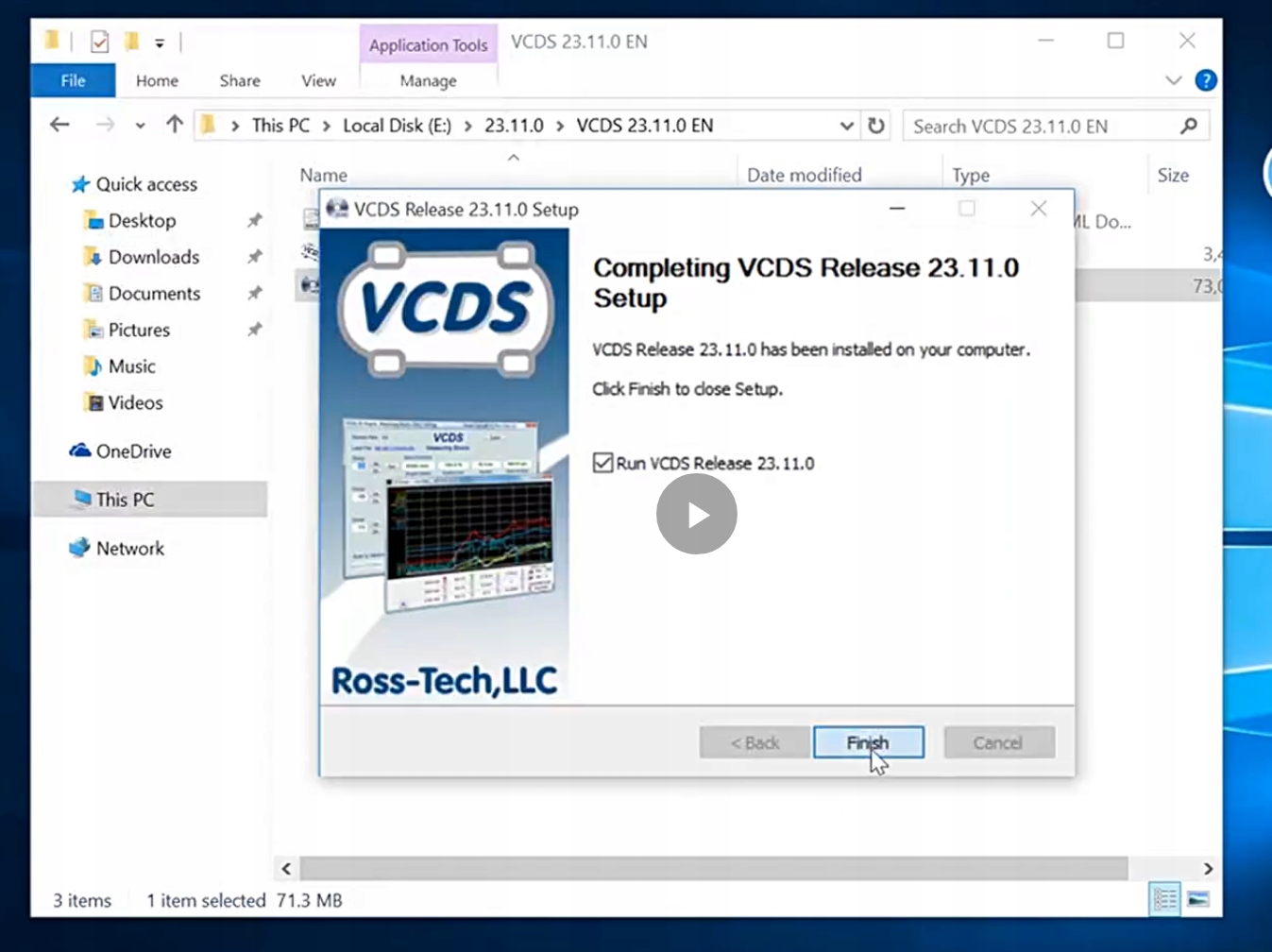The height and width of the screenshot is (952, 1272).
Task: Open Pictures in the navigation pane
Action: [x=139, y=330]
